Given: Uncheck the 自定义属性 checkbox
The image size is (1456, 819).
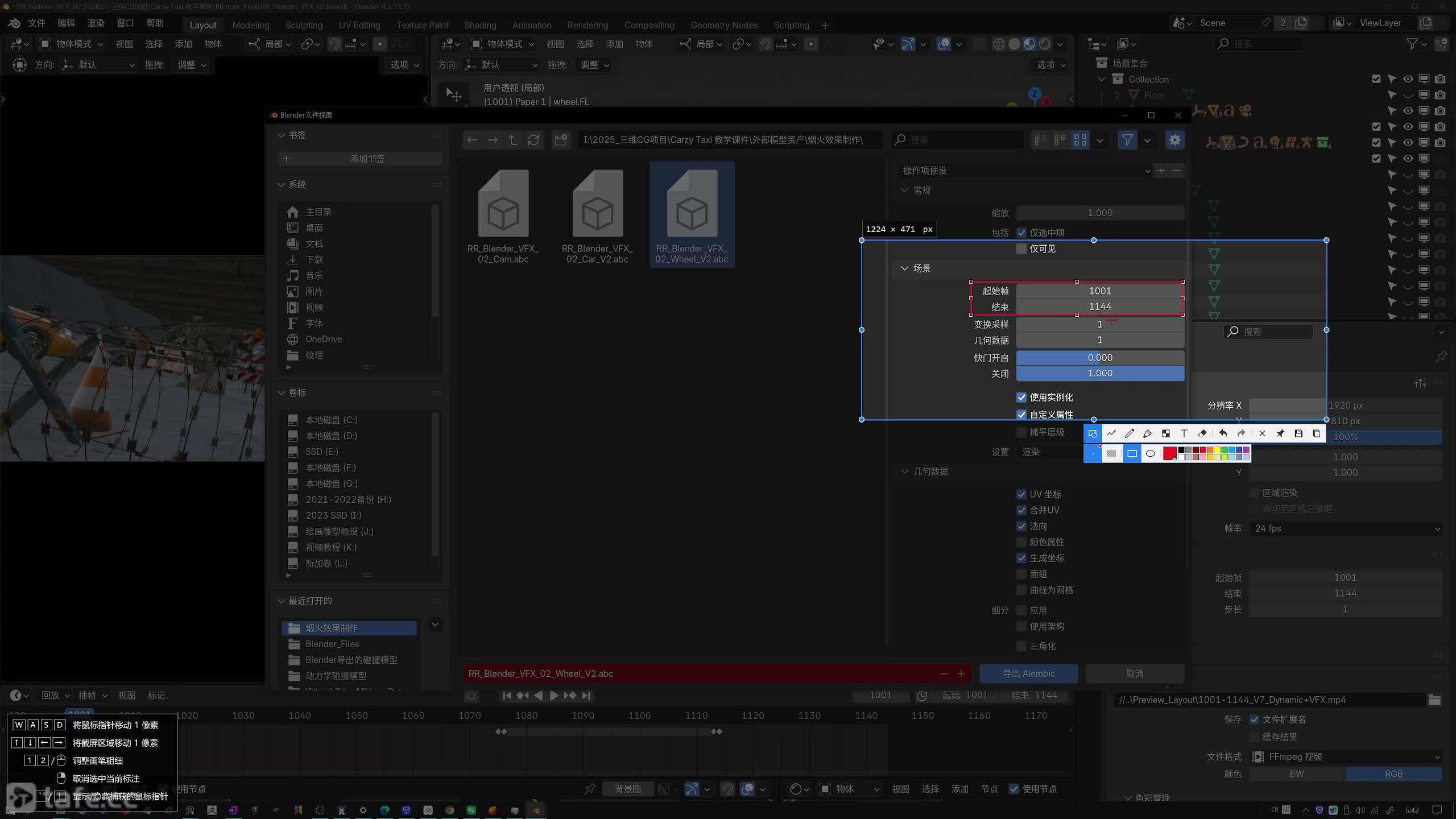Looking at the screenshot, I should point(1021,415).
